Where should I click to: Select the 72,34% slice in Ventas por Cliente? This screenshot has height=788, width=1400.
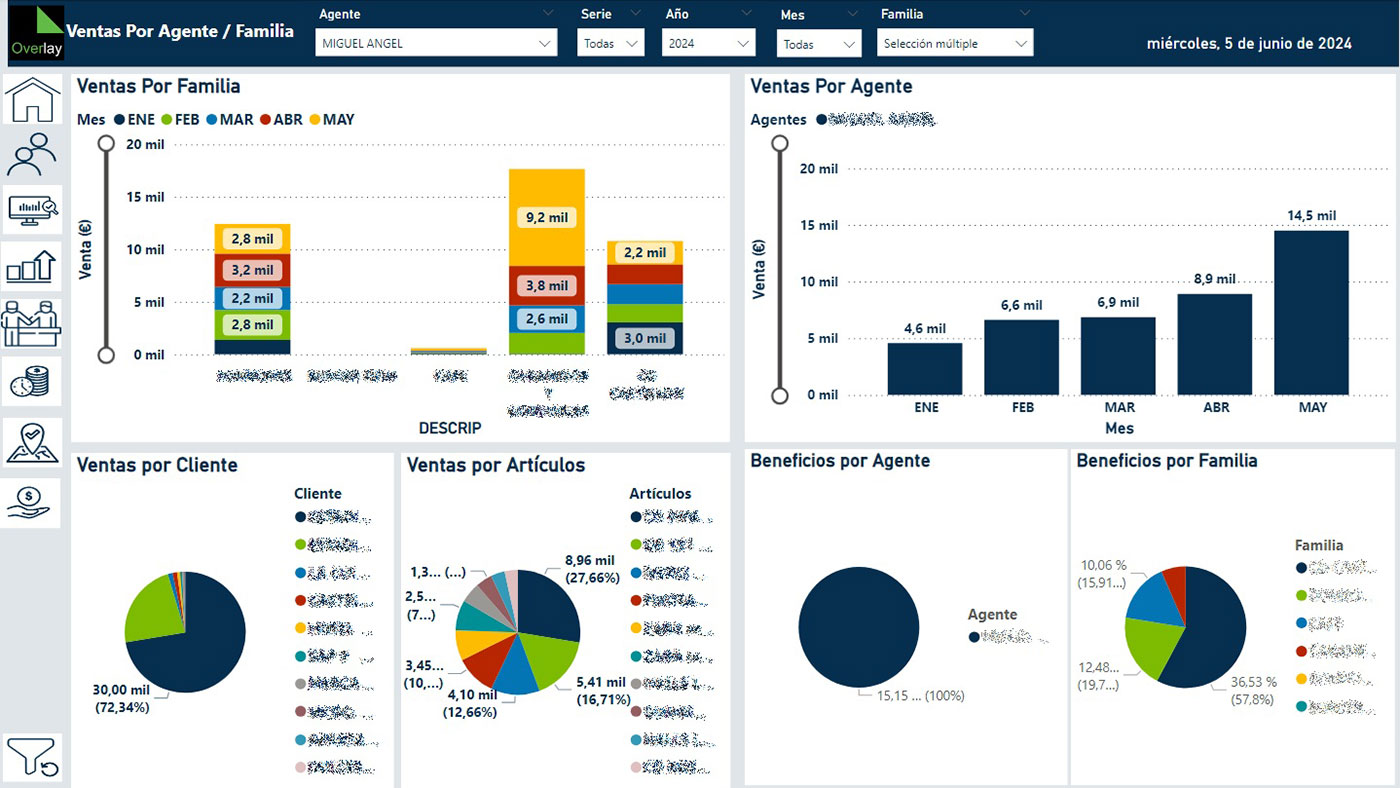coord(195,640)
